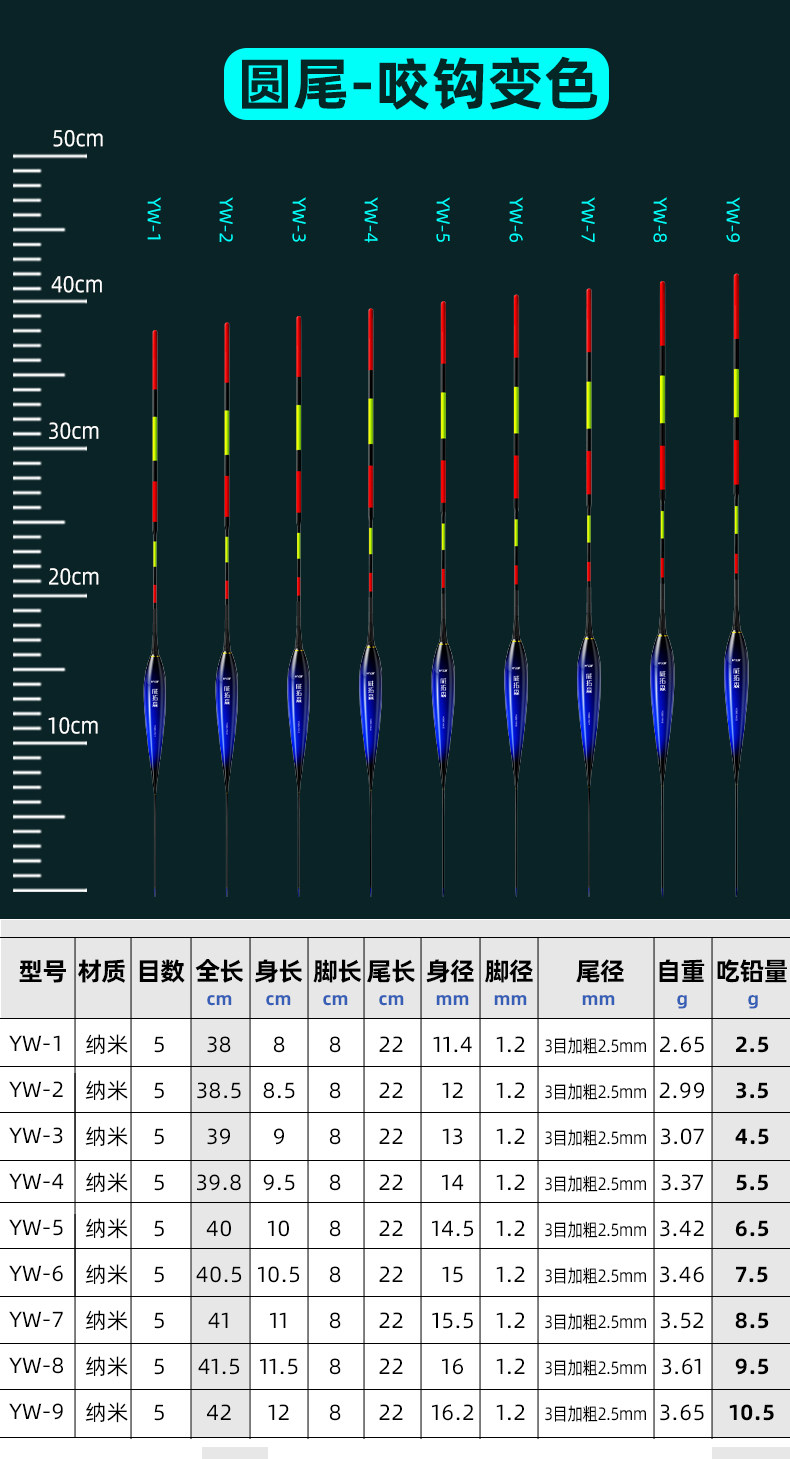Click the cyan YW-9 label above the floats
This screenshot has height=1459, width=790.
click(x=733, y=219)
